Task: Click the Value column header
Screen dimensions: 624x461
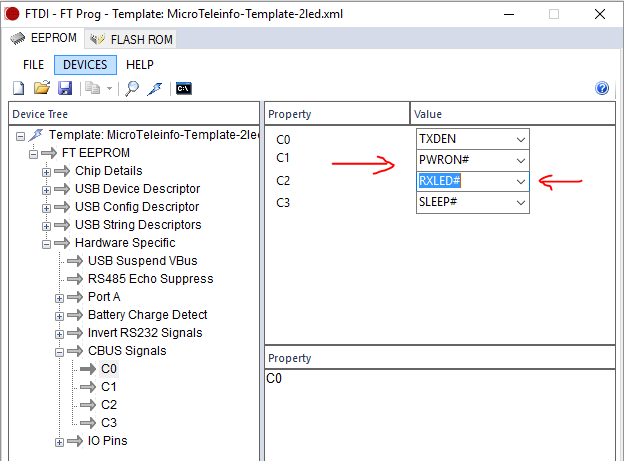Action: point(513,114)
